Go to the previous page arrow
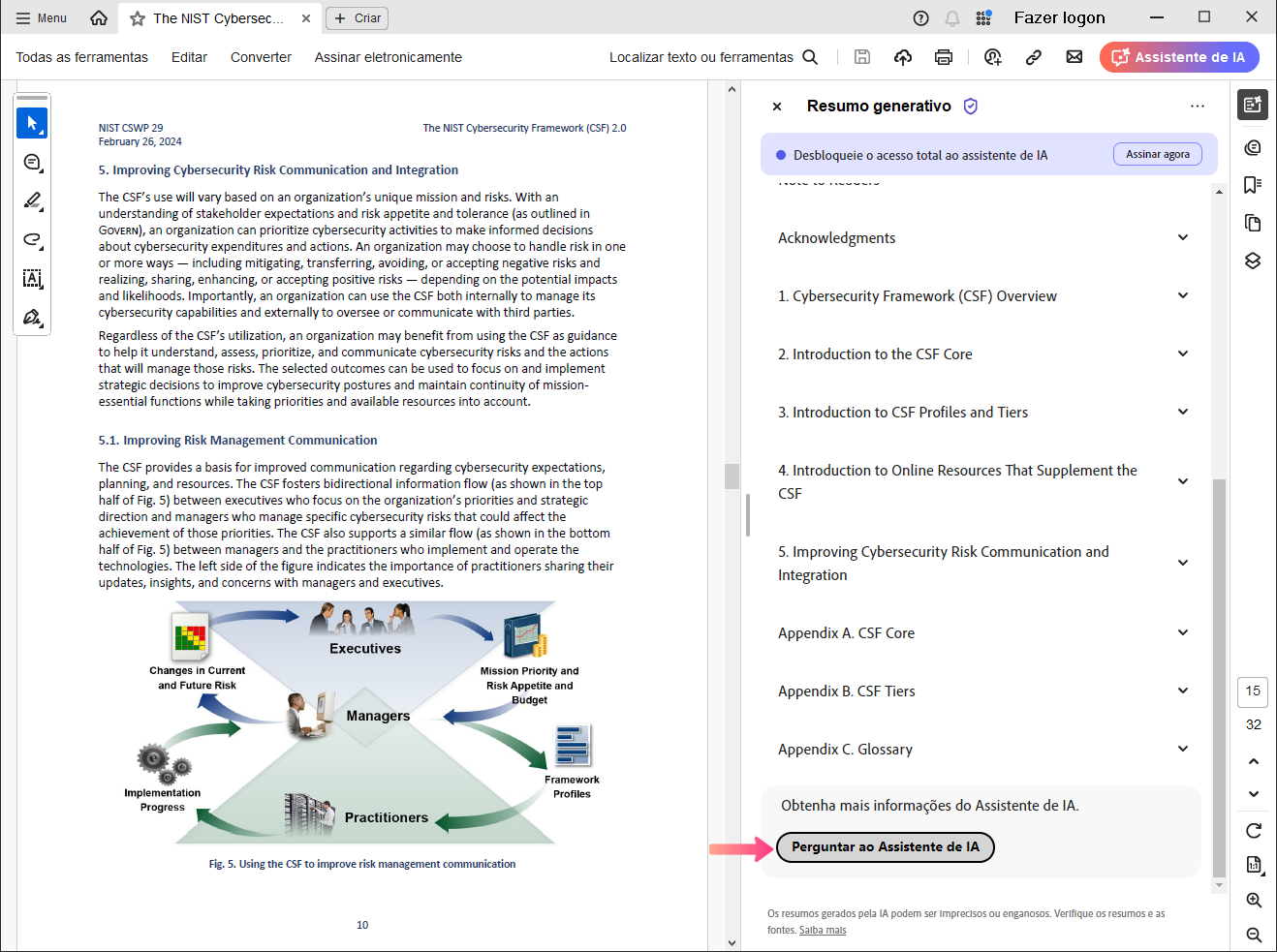This screenshot has width=1277, height=952. point(1254,761)
